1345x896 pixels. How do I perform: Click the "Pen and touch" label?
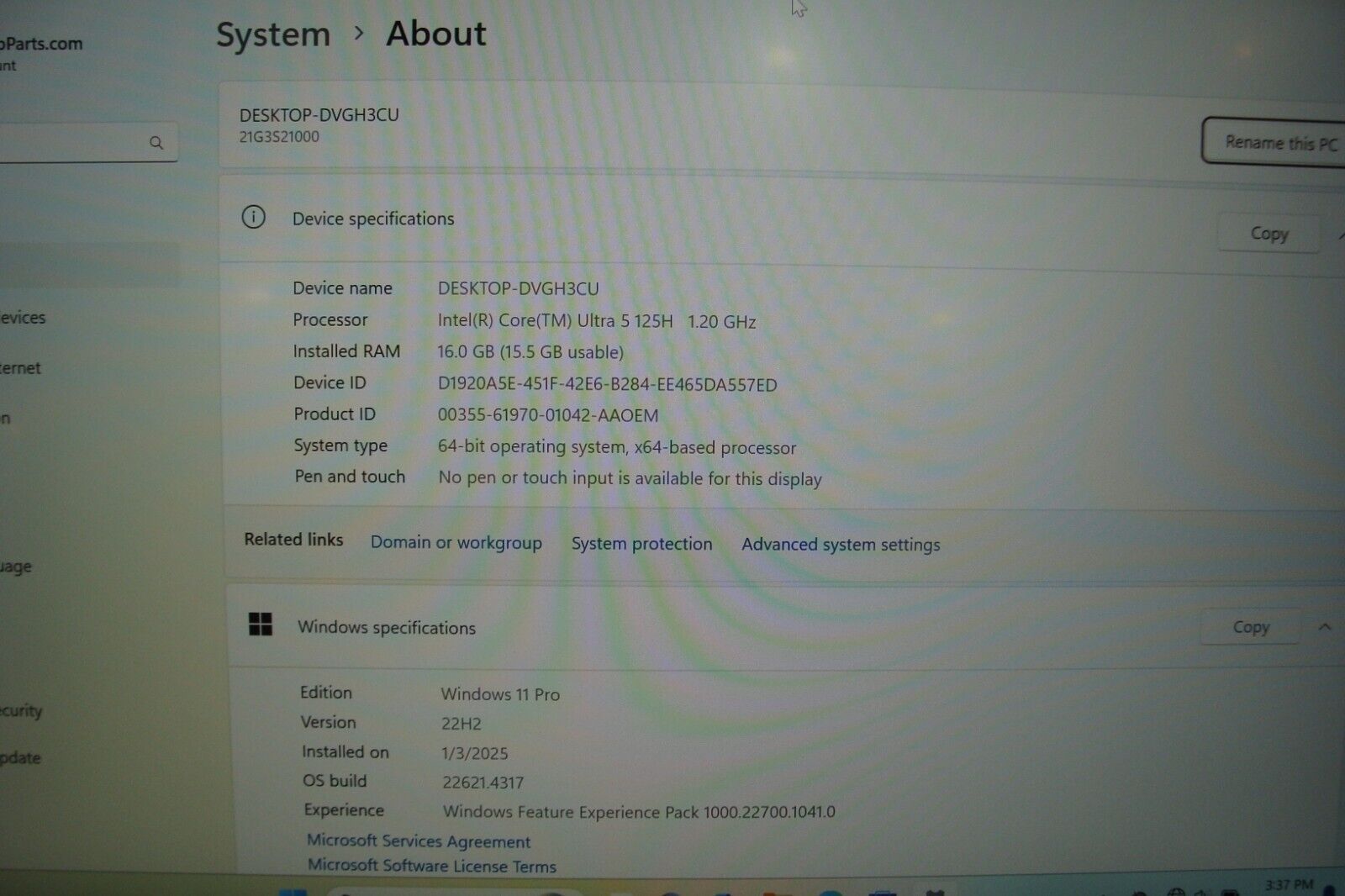[x=350, y=477]
